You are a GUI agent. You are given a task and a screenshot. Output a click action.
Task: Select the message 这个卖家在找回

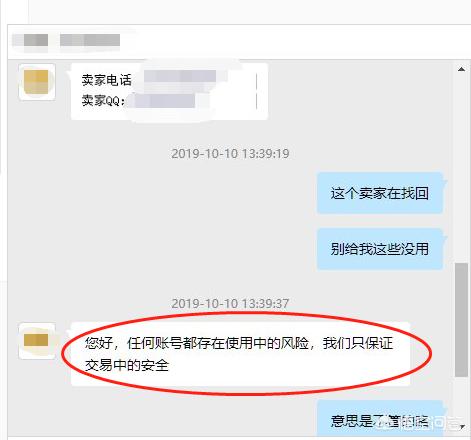pos(380,193)
